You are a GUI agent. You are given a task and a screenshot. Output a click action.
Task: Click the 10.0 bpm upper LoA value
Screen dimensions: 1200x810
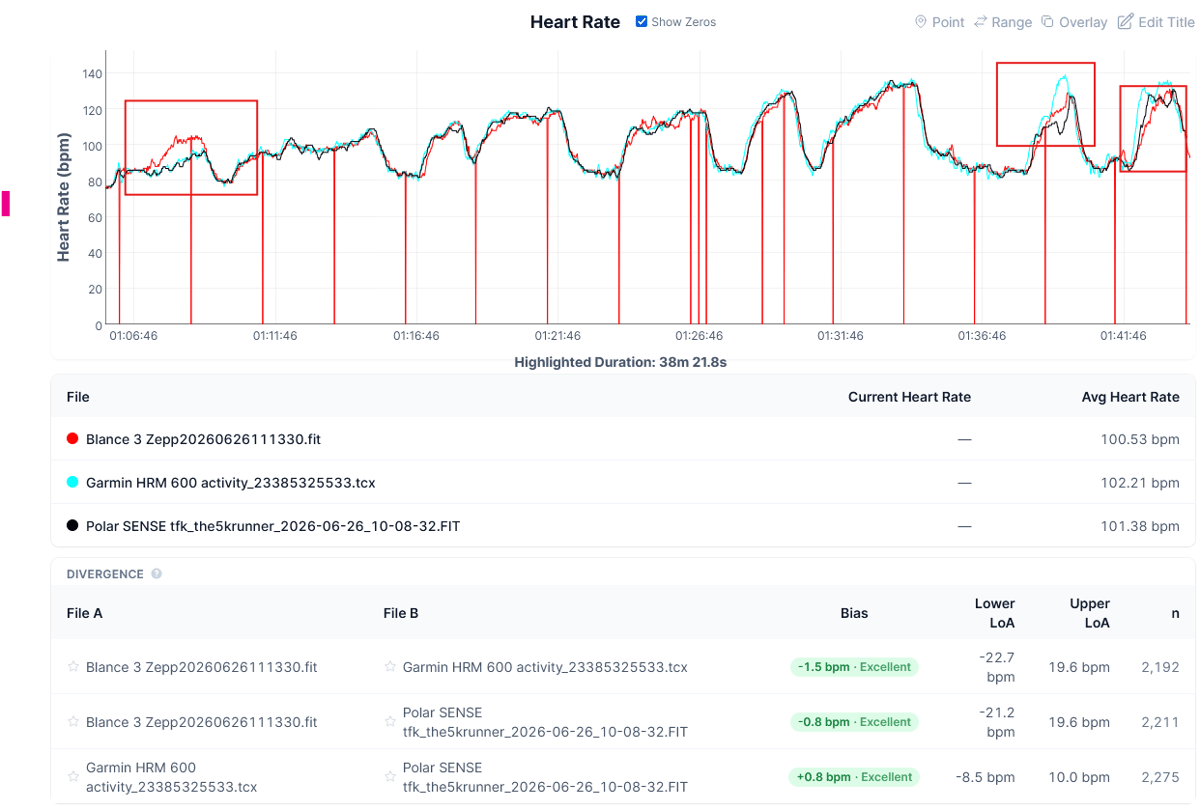pyautogui.click(x=1078, y=777)
